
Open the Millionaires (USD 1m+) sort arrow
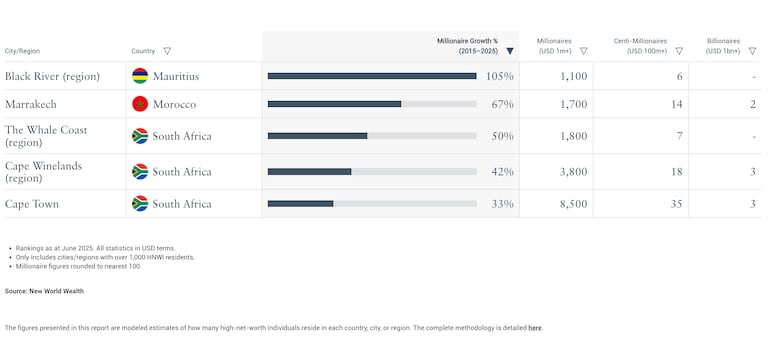click(583, 51)
